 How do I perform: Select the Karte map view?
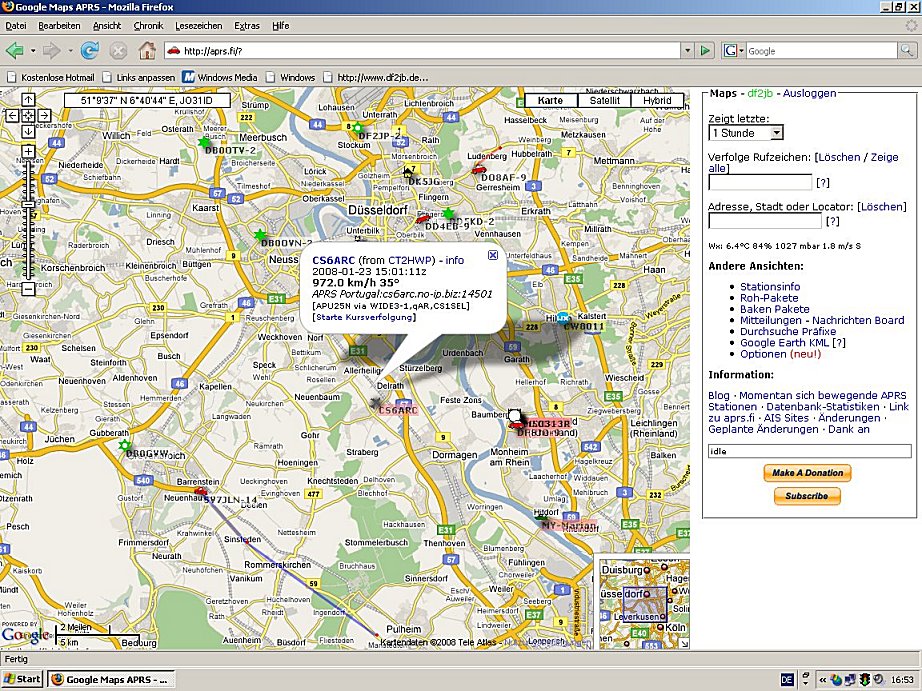(x=550, y=101)
